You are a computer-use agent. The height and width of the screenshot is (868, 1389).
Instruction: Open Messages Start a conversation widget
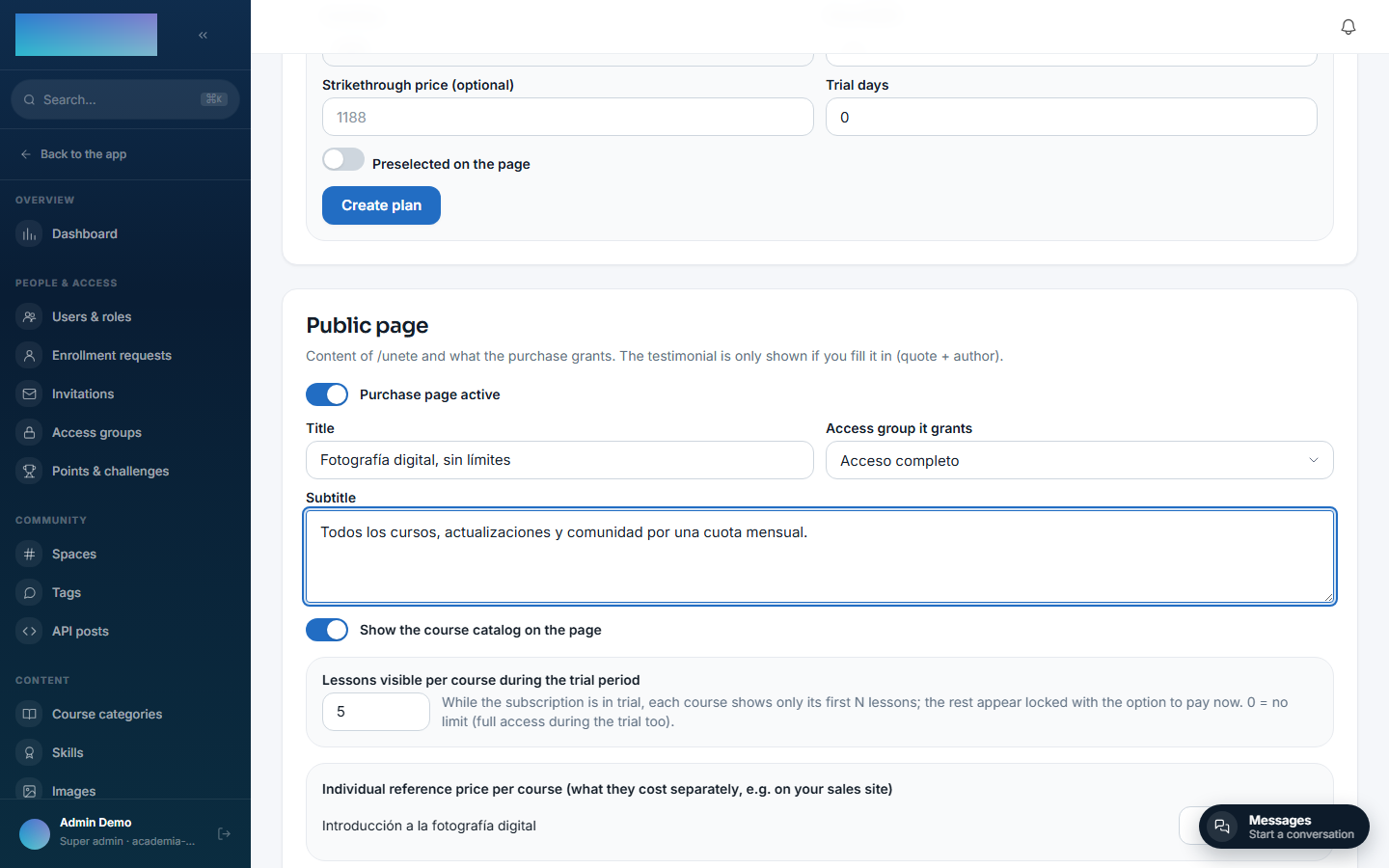click(x=1284, y=827)
